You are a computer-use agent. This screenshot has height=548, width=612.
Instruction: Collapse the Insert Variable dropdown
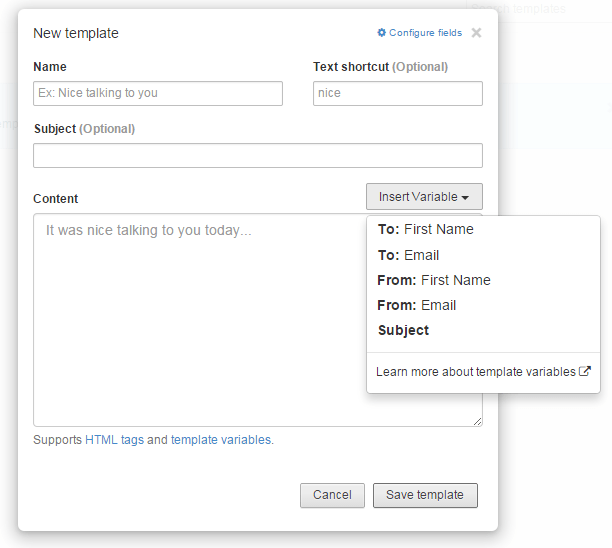coord(424,197)
